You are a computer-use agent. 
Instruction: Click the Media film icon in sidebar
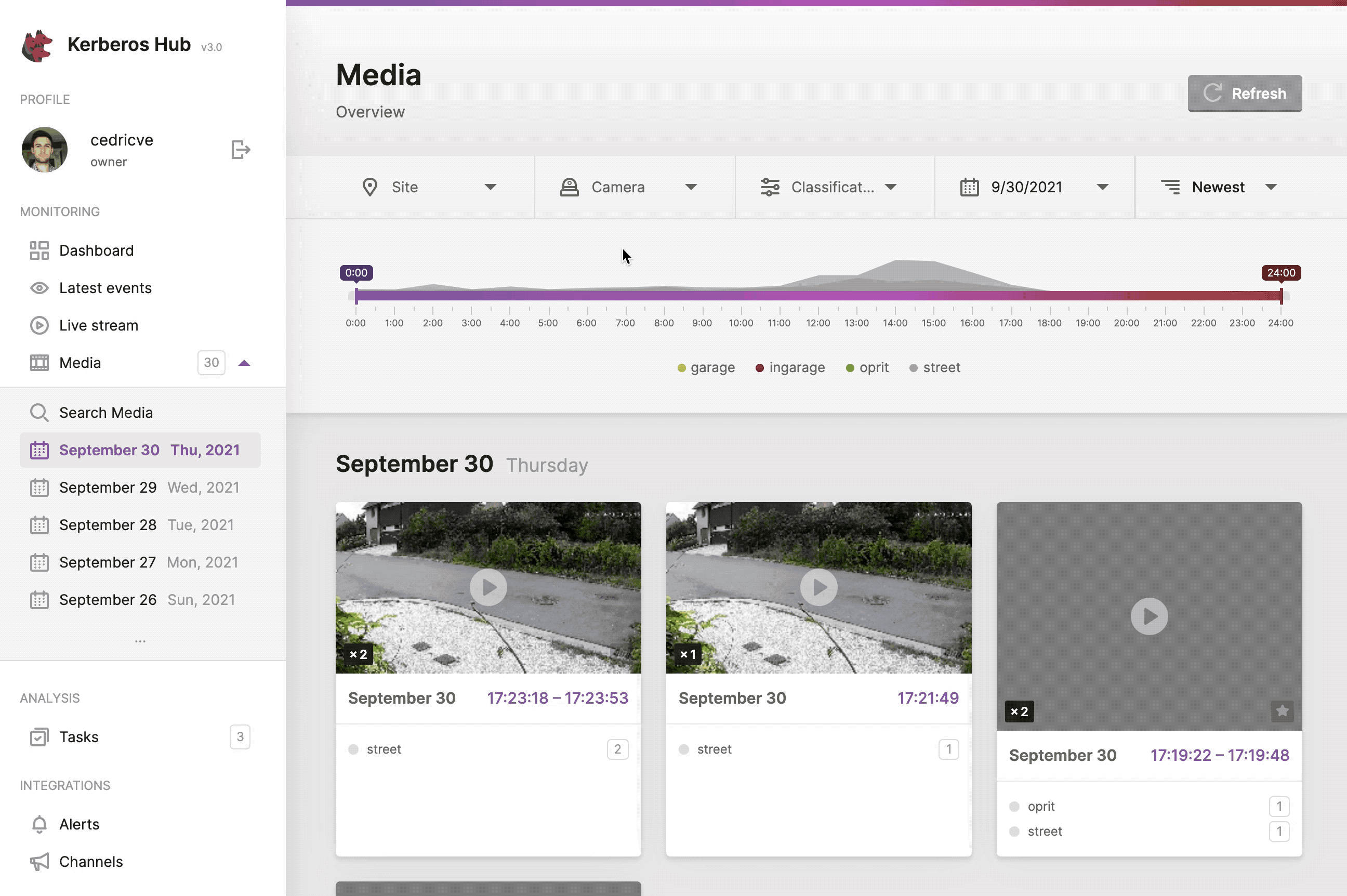point(38,363)
